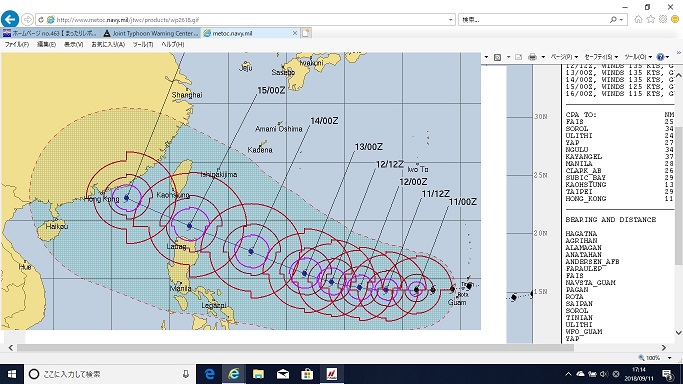
Task: Open the ツール(O) command bar dropdown
Action: [x=638, y=57]
